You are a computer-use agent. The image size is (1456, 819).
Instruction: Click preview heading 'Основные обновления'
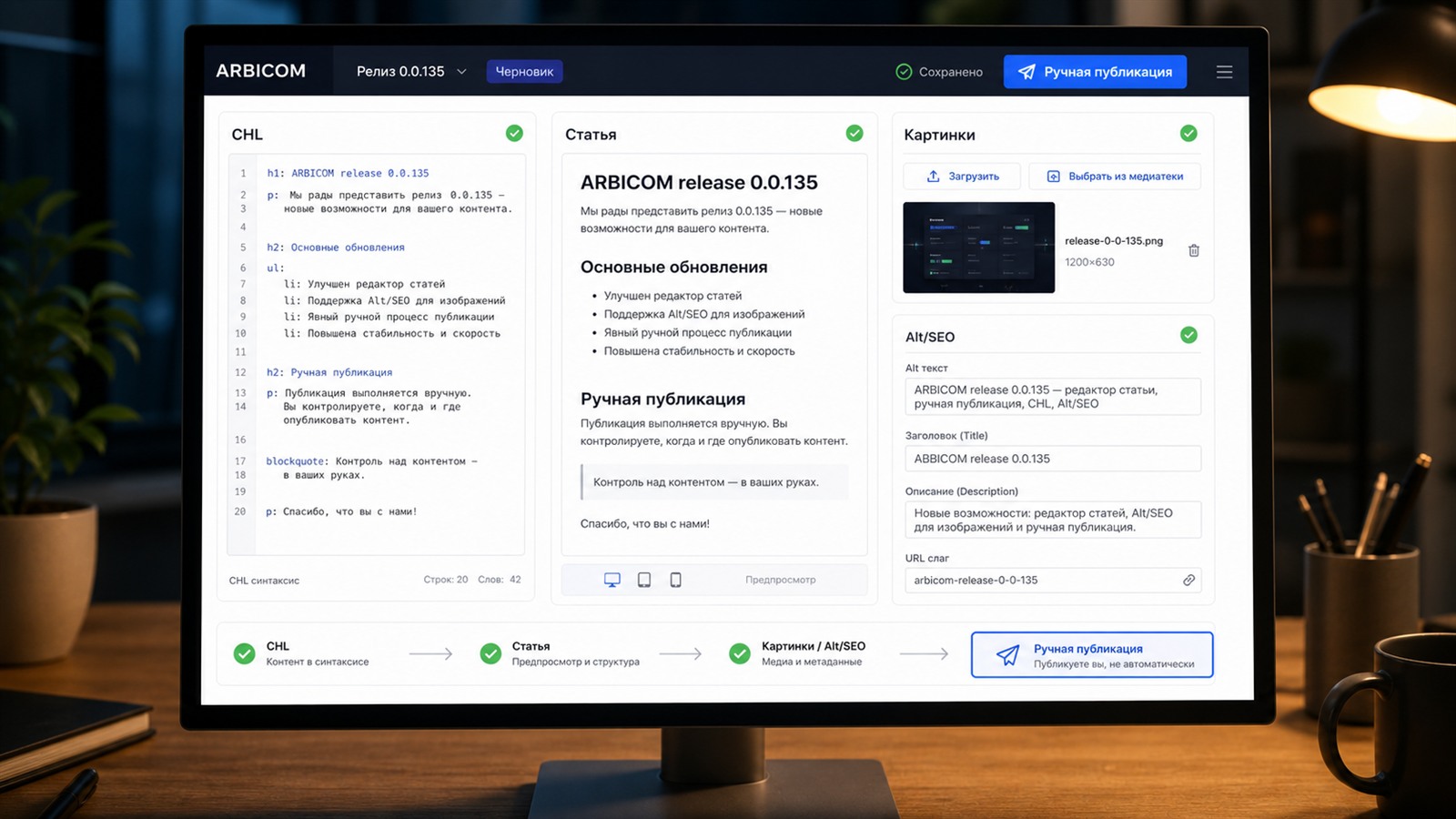(x=674, y=267)
